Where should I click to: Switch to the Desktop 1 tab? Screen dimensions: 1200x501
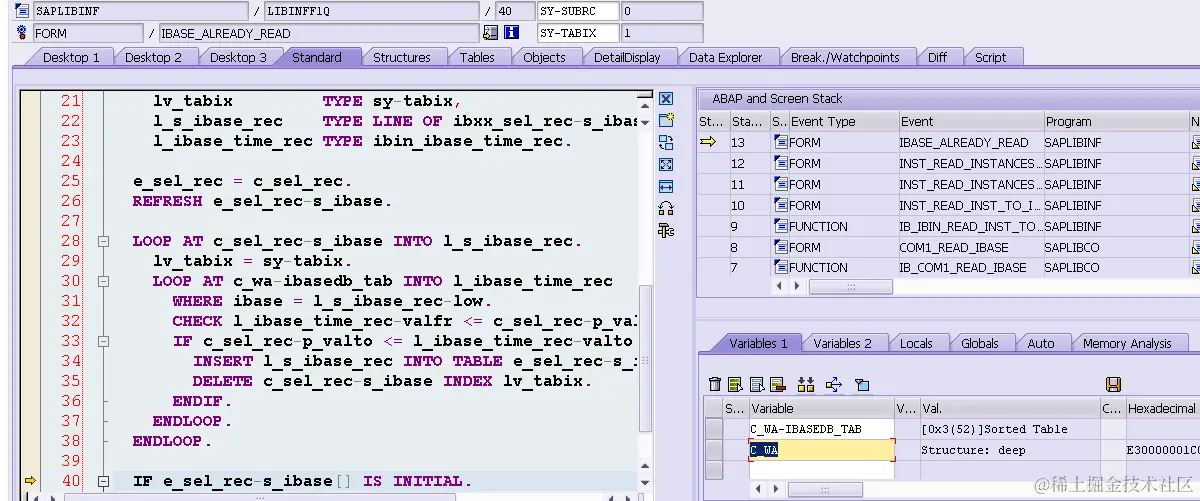coord(71,57)
